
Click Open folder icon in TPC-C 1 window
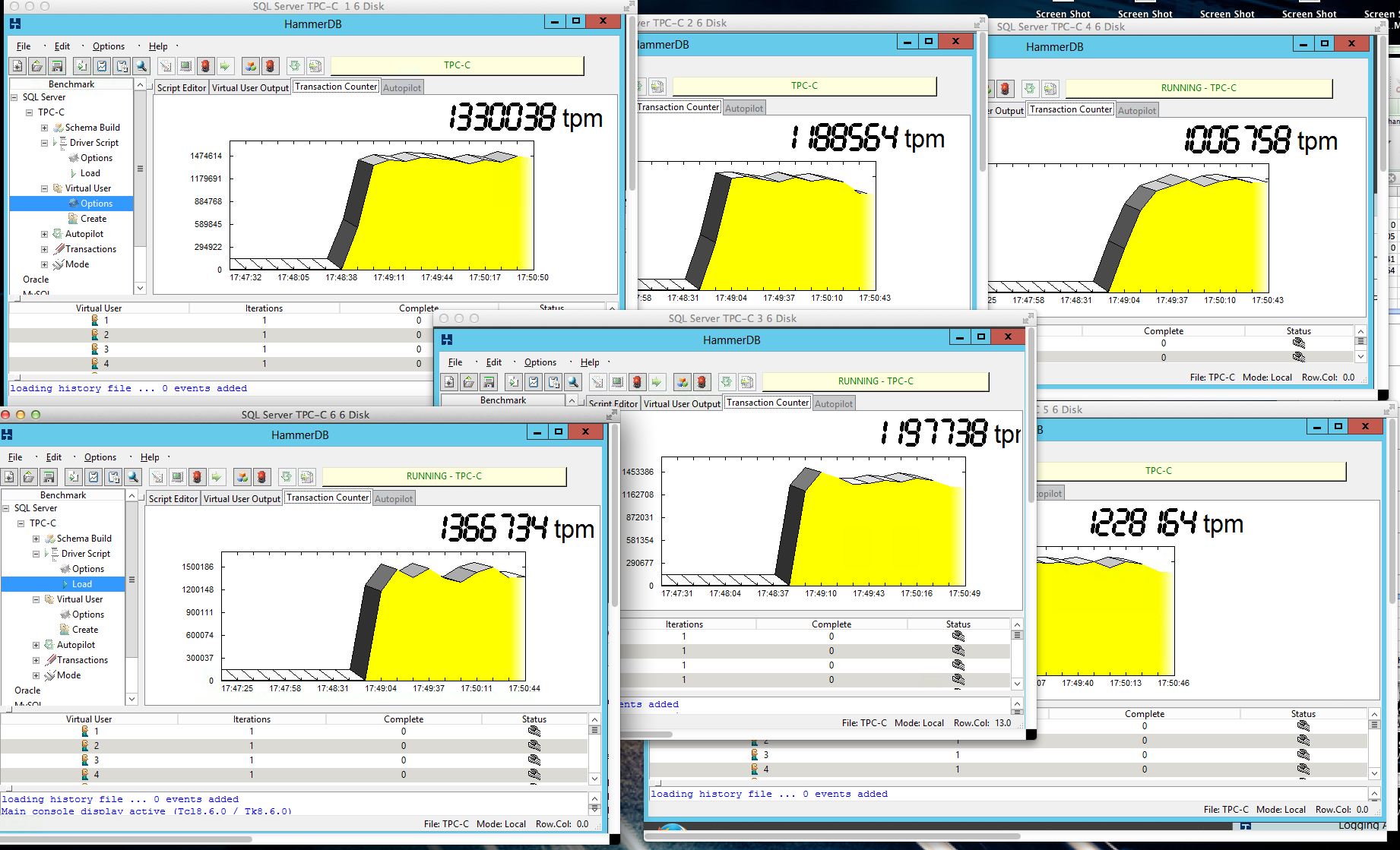(x=36, y=66)
